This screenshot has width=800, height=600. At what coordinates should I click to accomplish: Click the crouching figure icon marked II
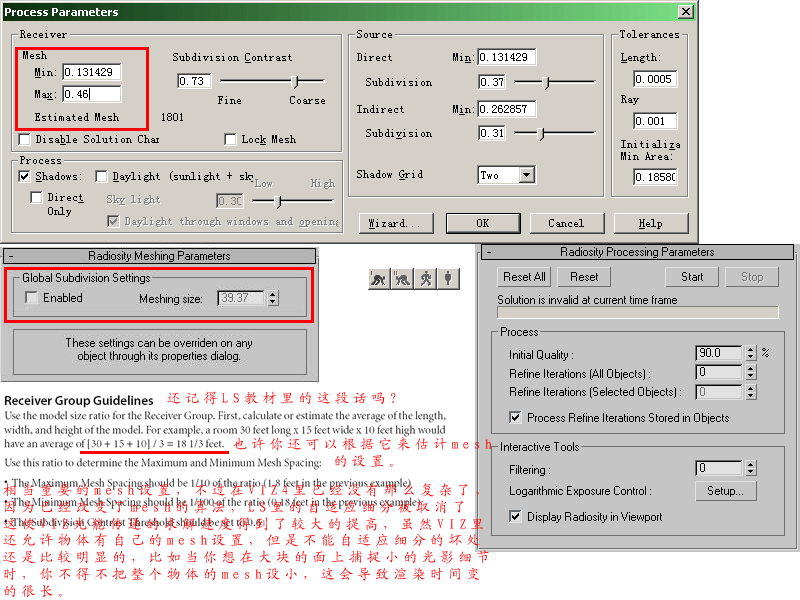pyautogui.click(x=402, y=279)
